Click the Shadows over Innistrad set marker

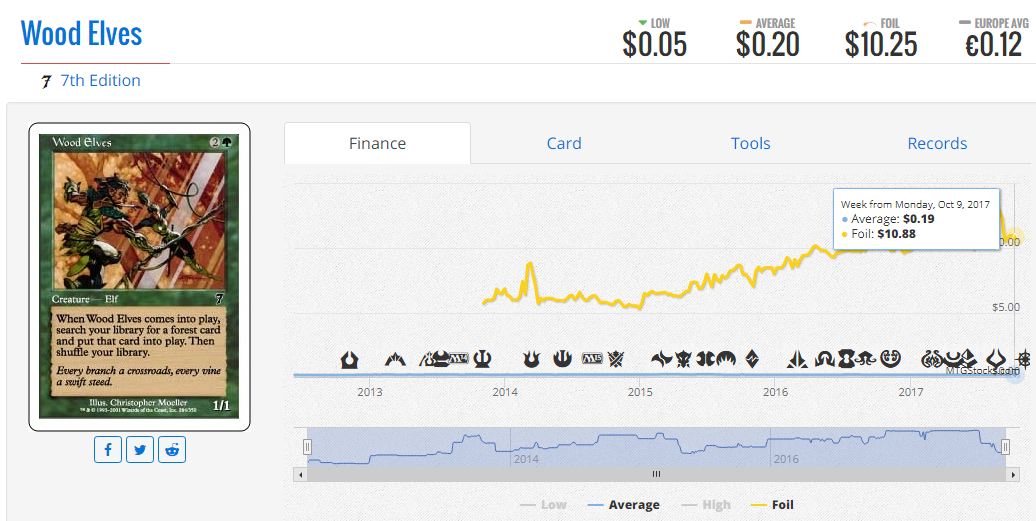(x=825, y=359)
